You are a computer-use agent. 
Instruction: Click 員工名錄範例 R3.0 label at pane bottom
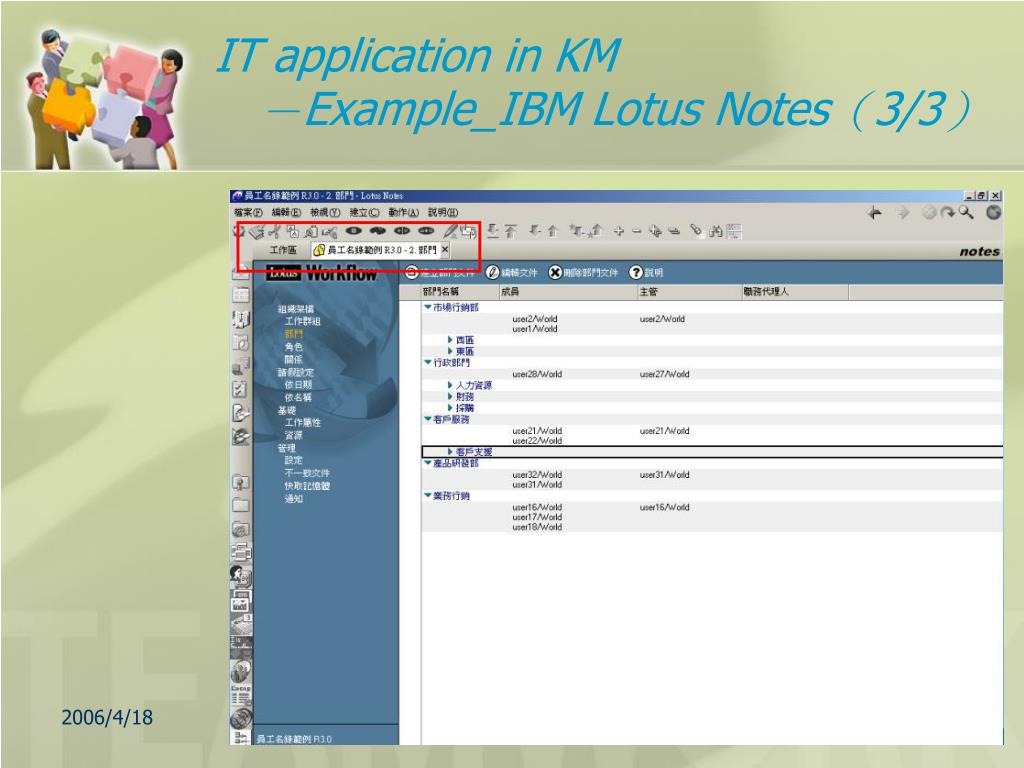click(294, 739)
